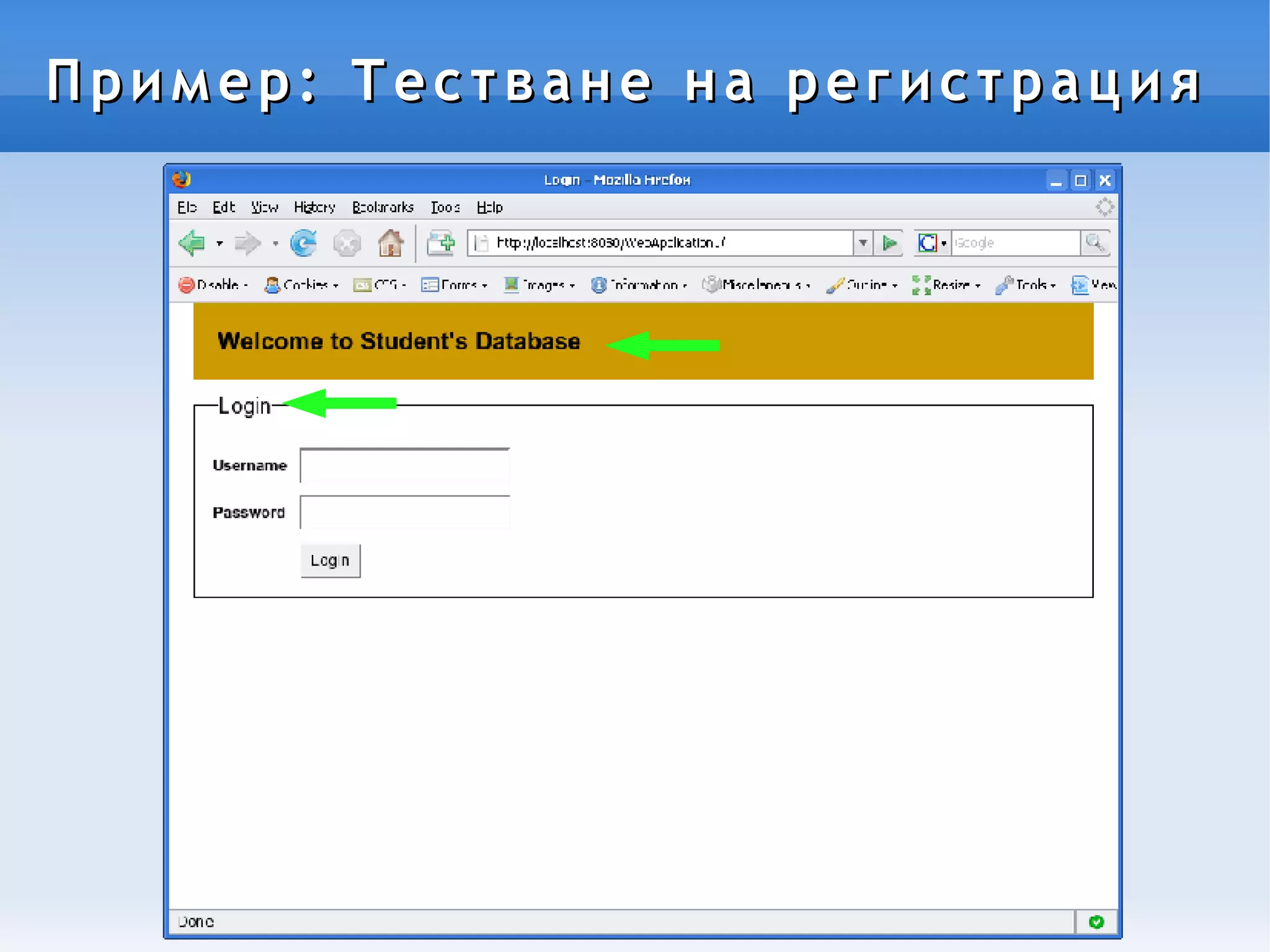Open the Tools web developer menu

click(x=1026, y=285)
